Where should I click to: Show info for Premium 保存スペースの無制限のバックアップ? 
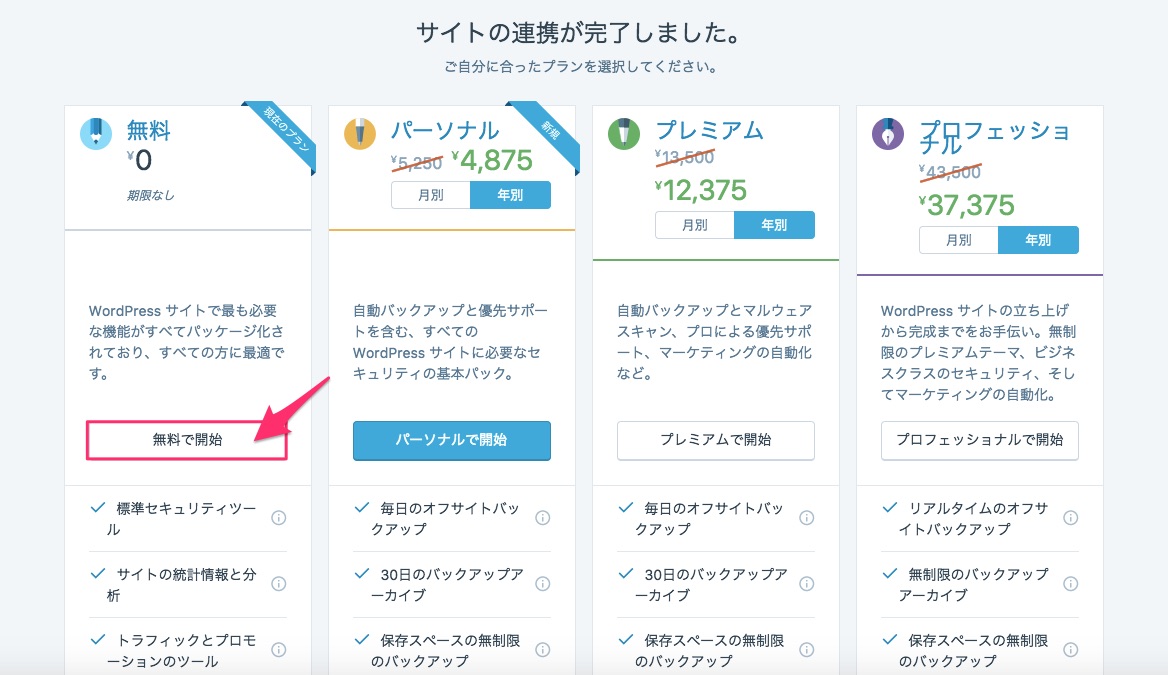click(807, 650)
